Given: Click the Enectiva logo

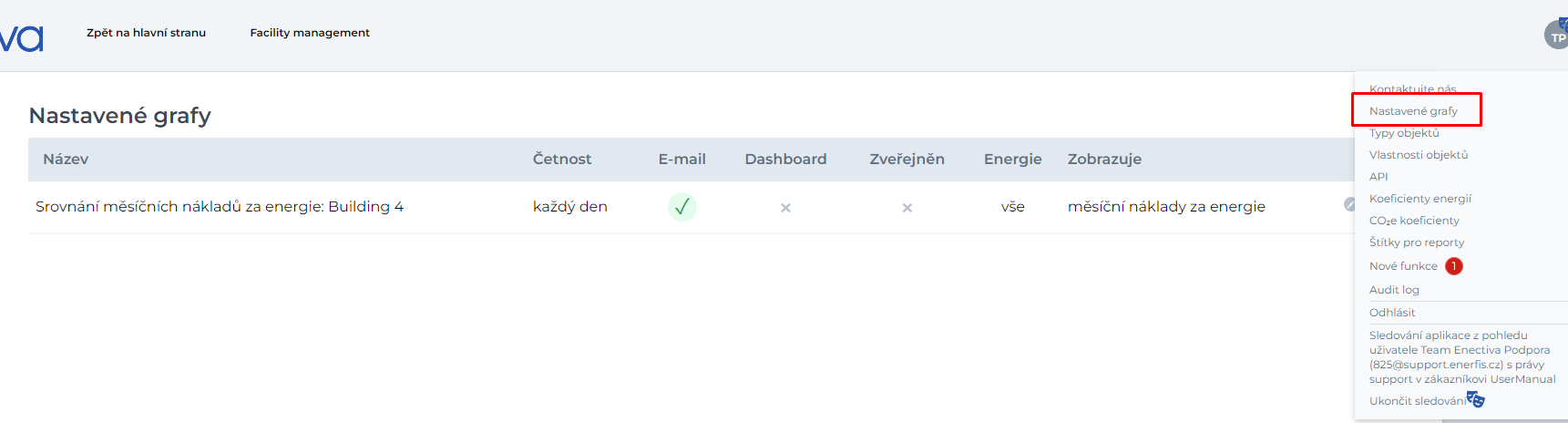Looking at the screenshot, I should pos(22,38).
